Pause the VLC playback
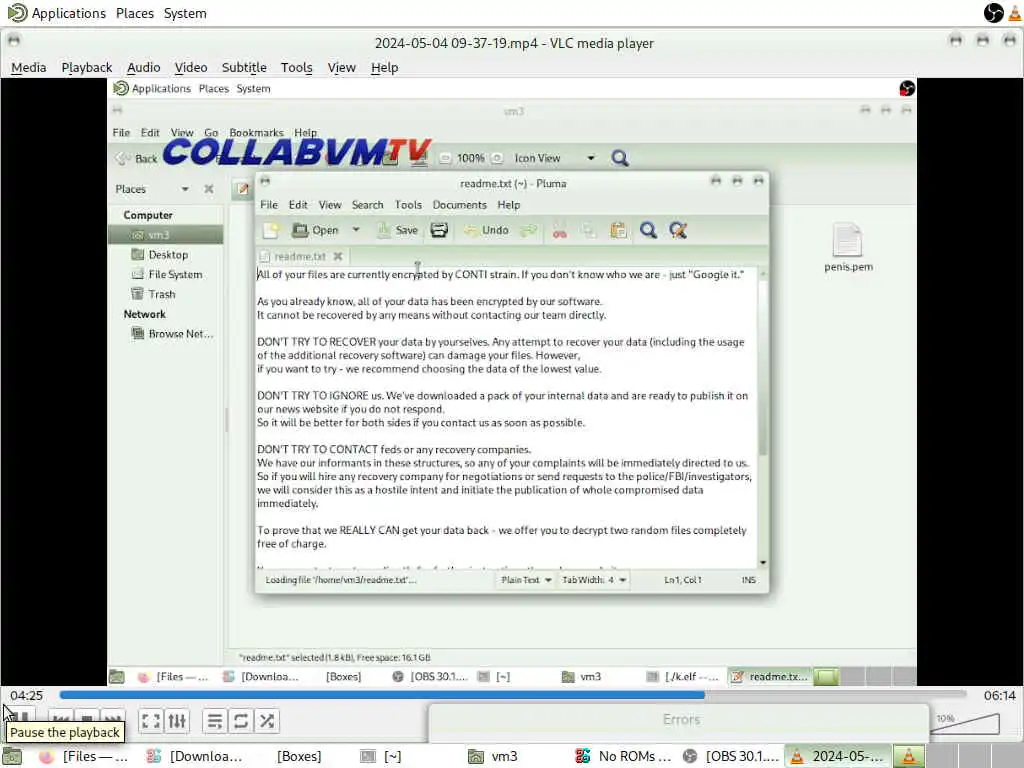The height and width of the screenshot is (768, 1024). (x=21, y=718)
